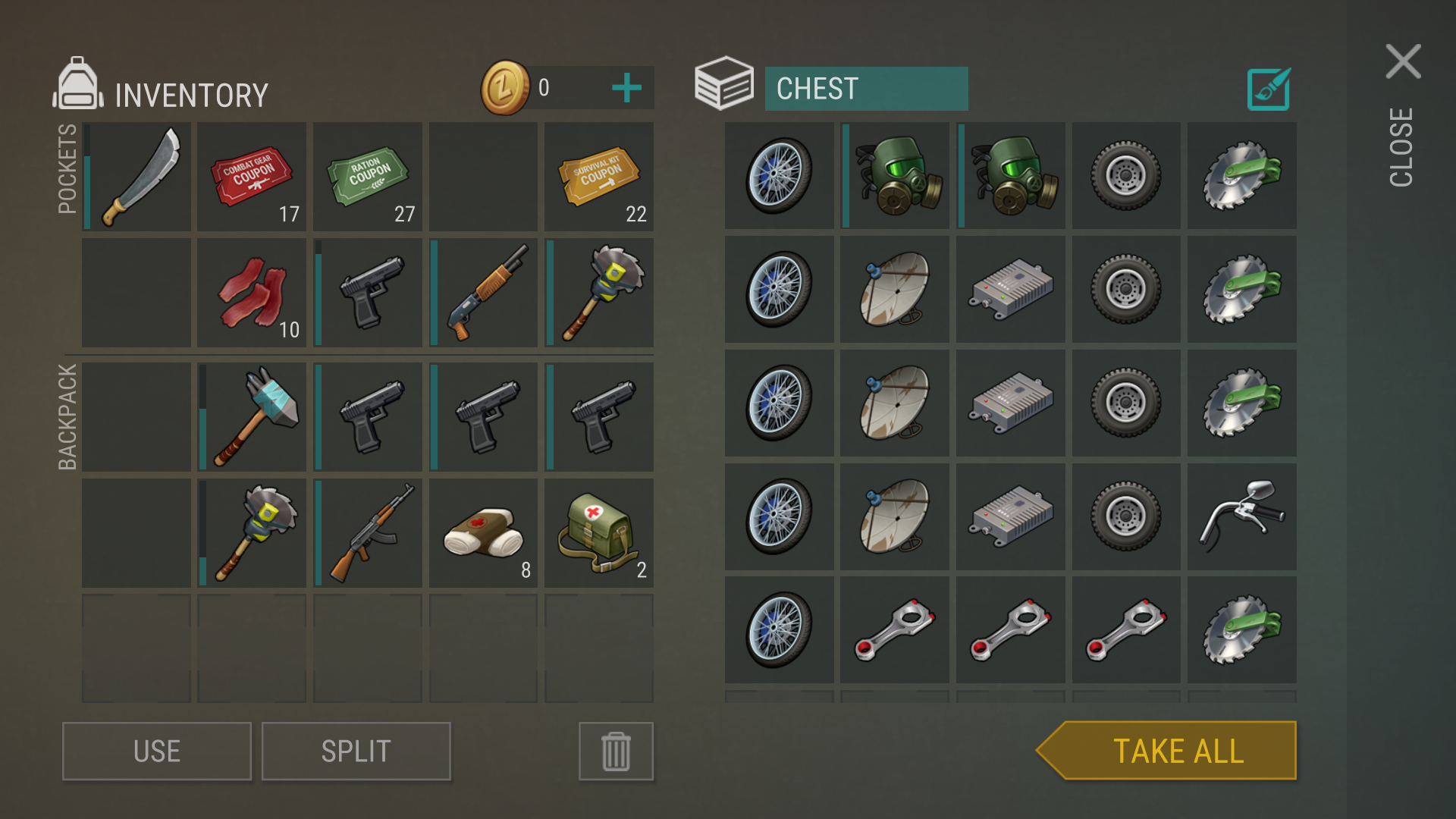Select the motorcycle handlebar in the chest
This screenshot has width=1456, height=819.
tap(1241, 516)
